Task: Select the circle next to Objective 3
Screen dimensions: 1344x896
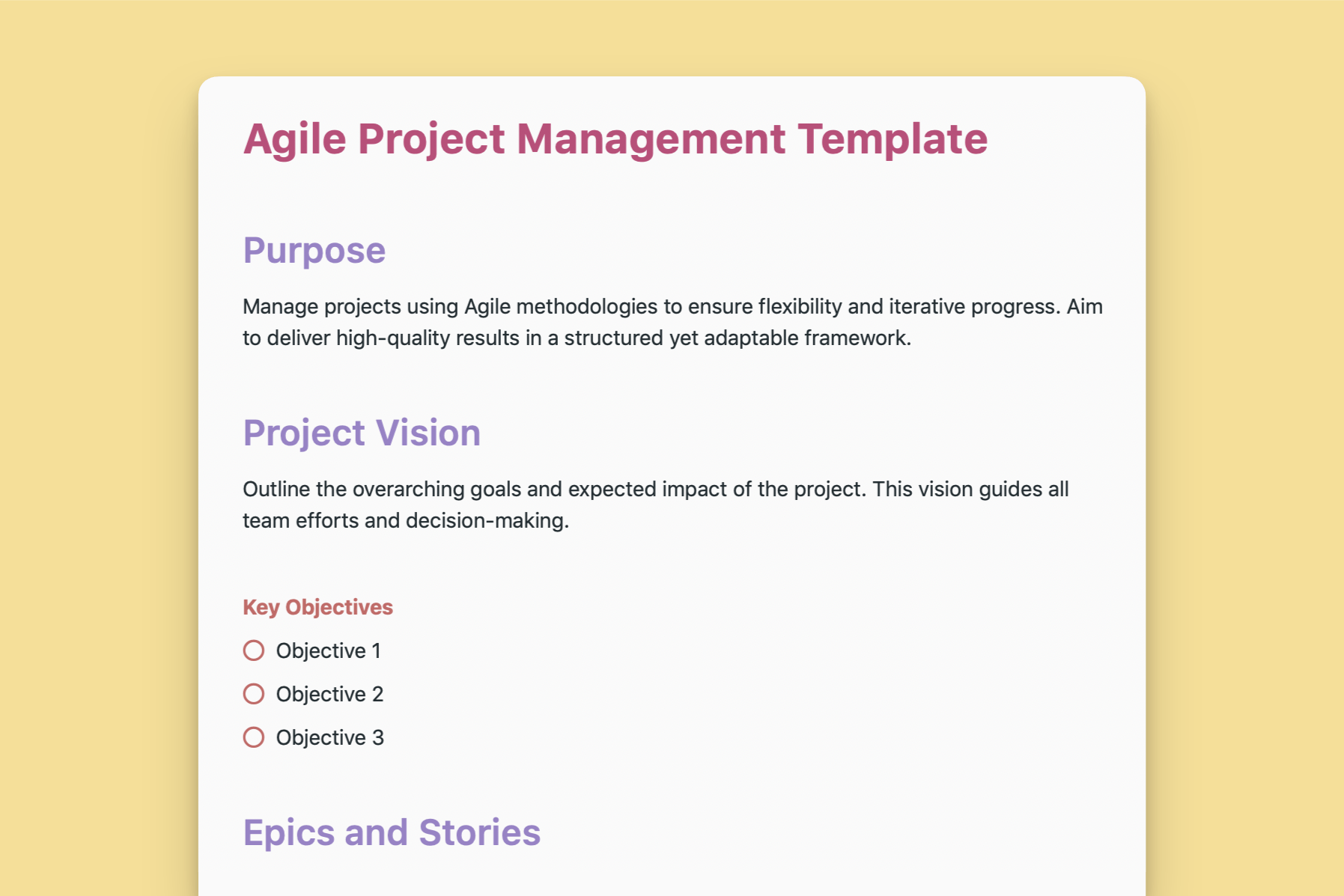Action: [254, 737]
